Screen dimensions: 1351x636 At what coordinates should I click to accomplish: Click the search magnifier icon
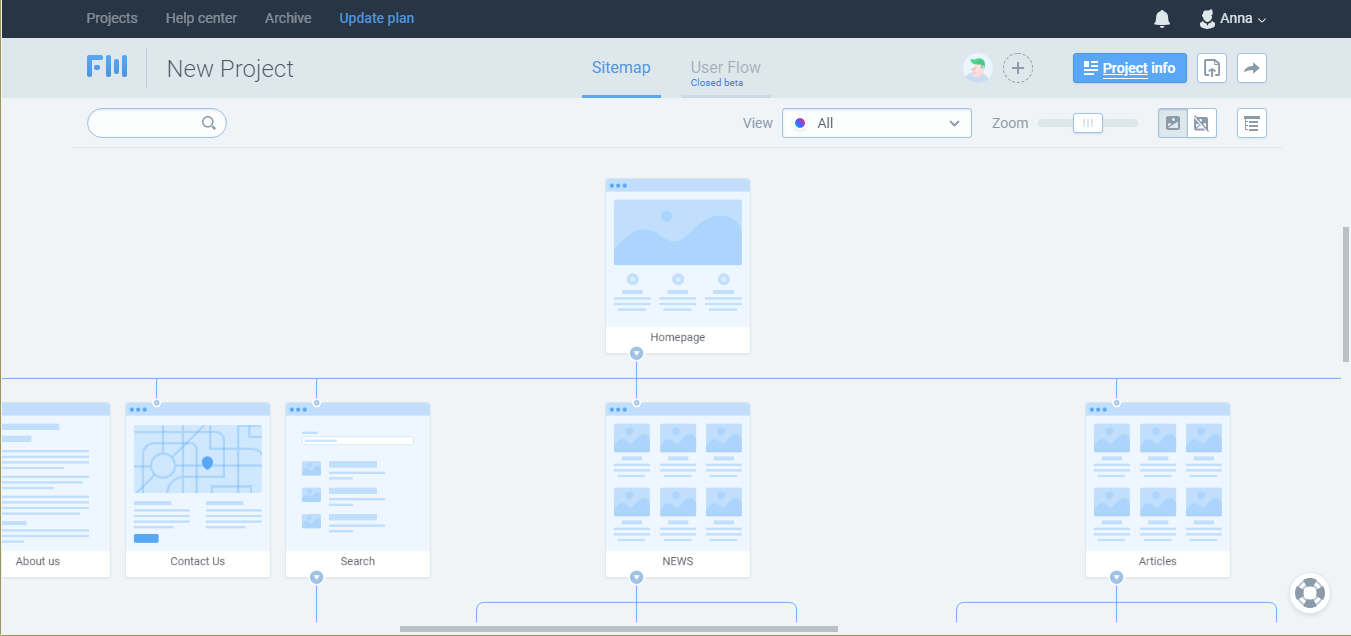pos(209,122)
